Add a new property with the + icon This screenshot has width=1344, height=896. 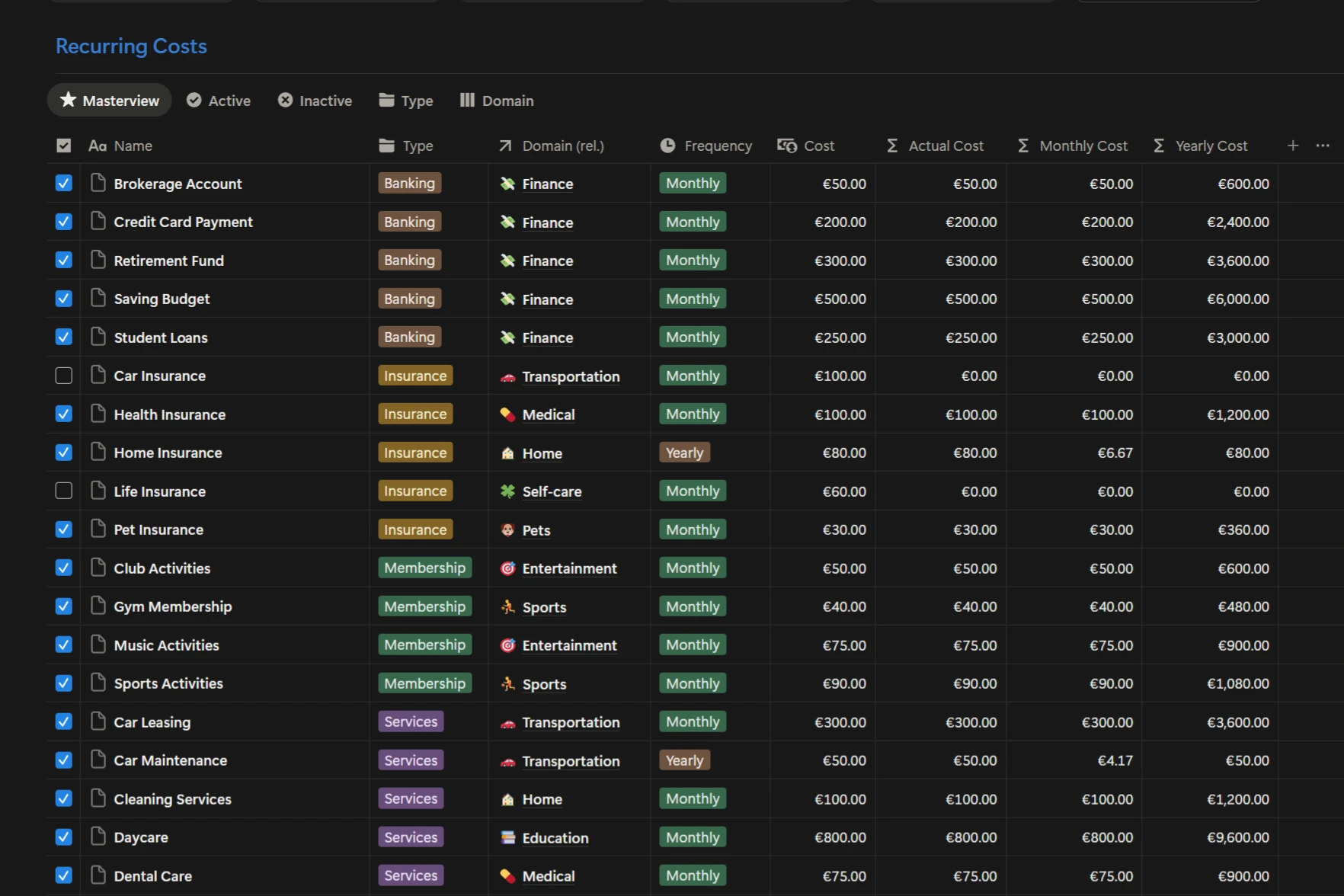1293,145
